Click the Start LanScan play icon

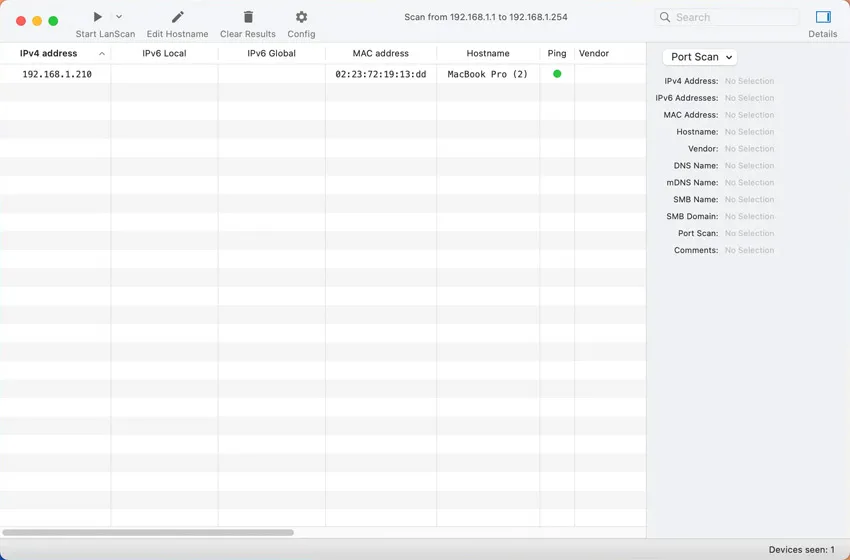pyautogui.click(x=97, y=17)
